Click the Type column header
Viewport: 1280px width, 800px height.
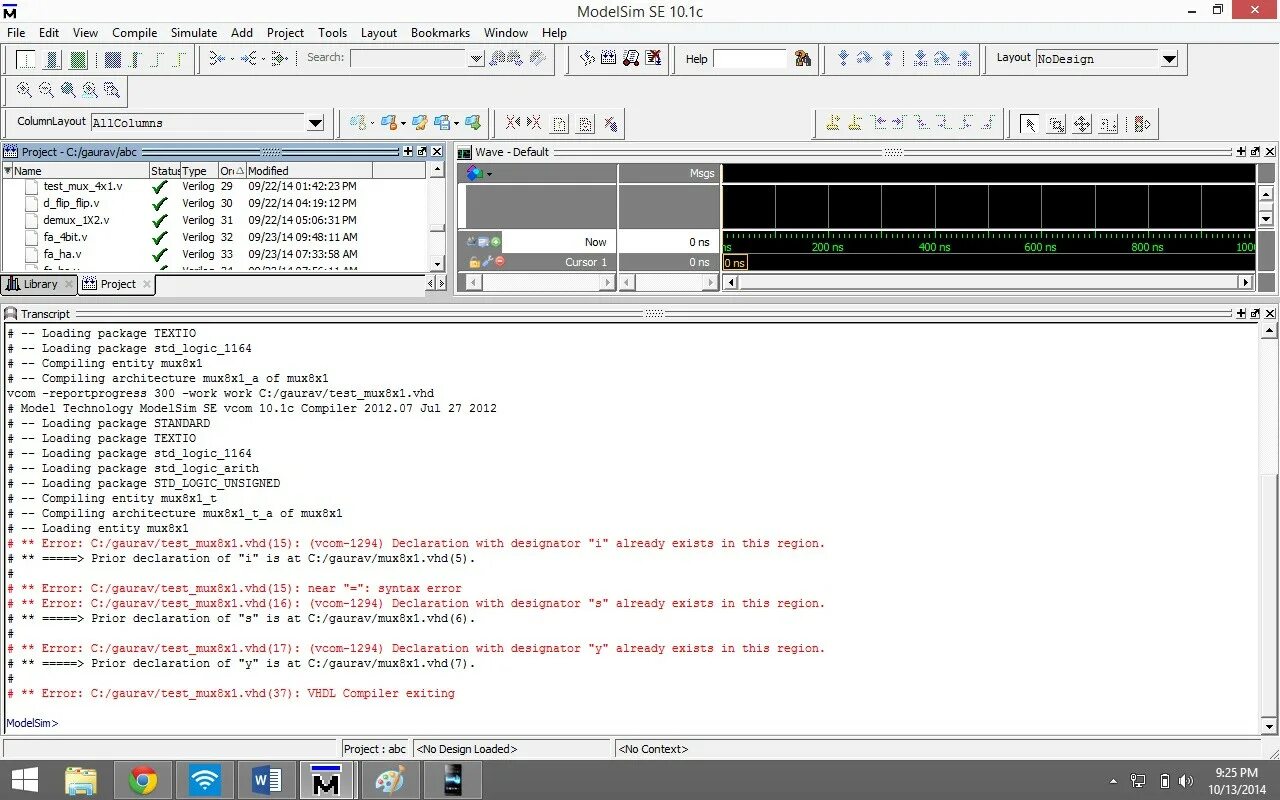point(198,171)
